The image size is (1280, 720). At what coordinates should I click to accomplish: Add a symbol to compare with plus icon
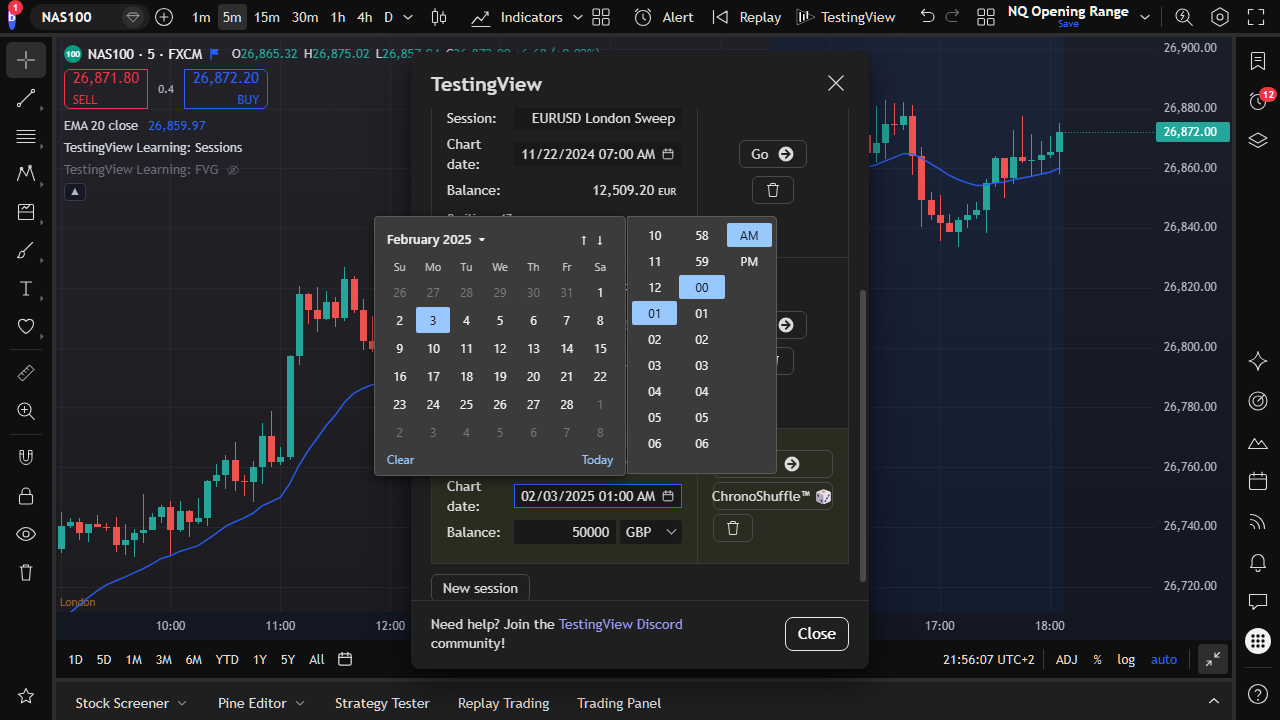click(164, 17)
